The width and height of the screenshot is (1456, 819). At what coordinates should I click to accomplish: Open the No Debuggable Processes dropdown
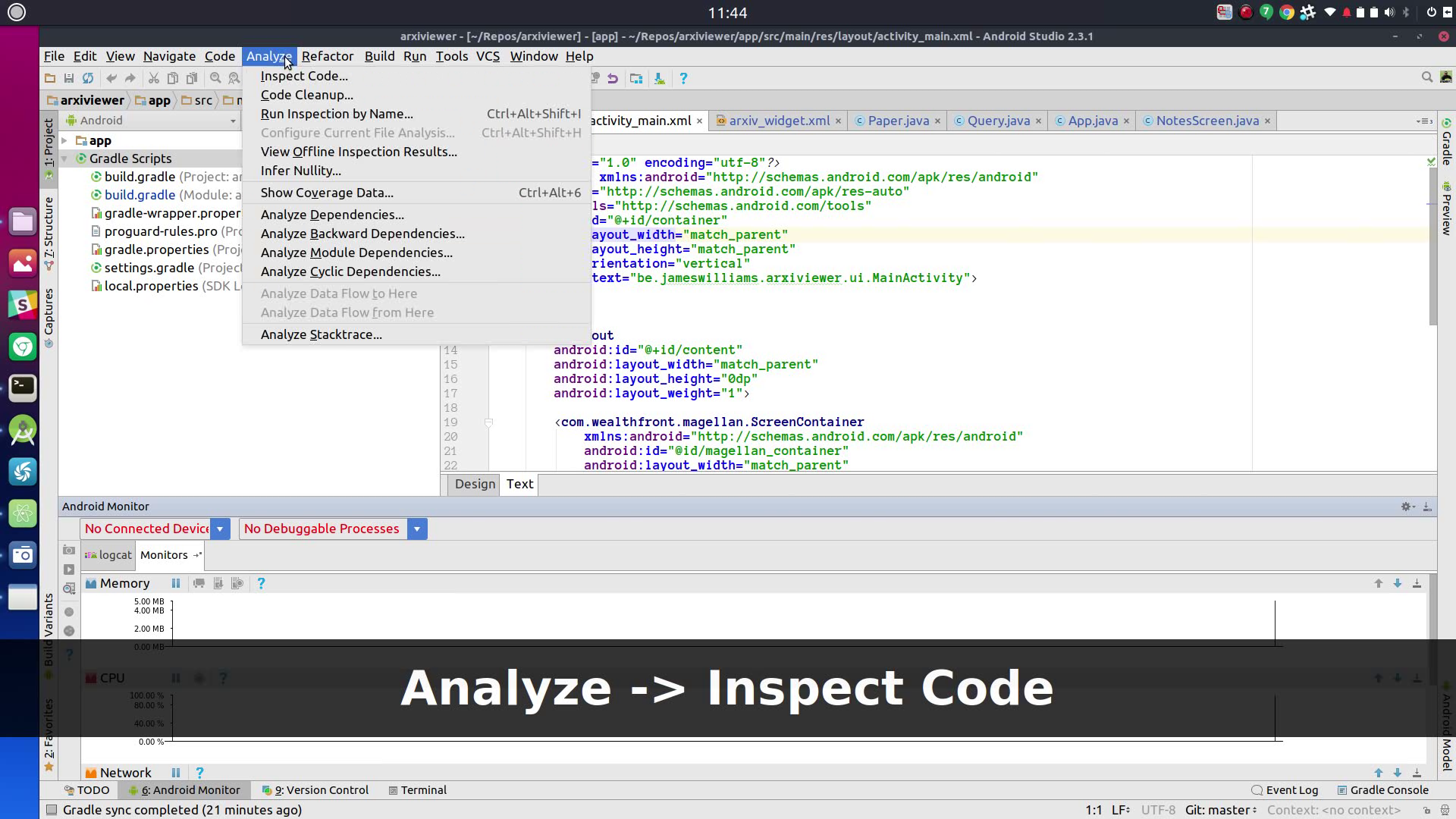[416, 529]
